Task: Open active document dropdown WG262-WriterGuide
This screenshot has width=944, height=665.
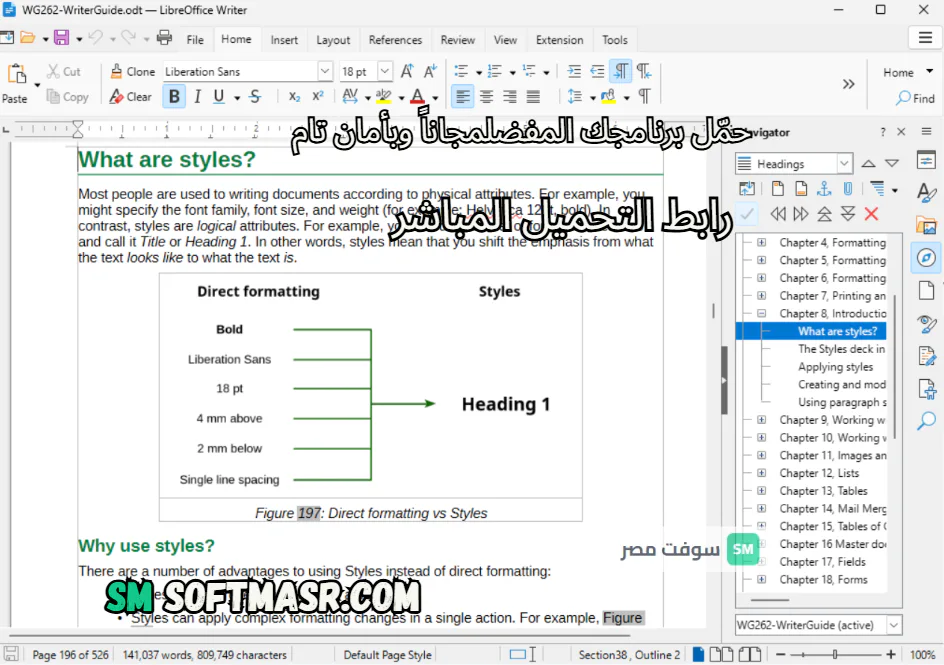Action: click(x=894, y=625)
